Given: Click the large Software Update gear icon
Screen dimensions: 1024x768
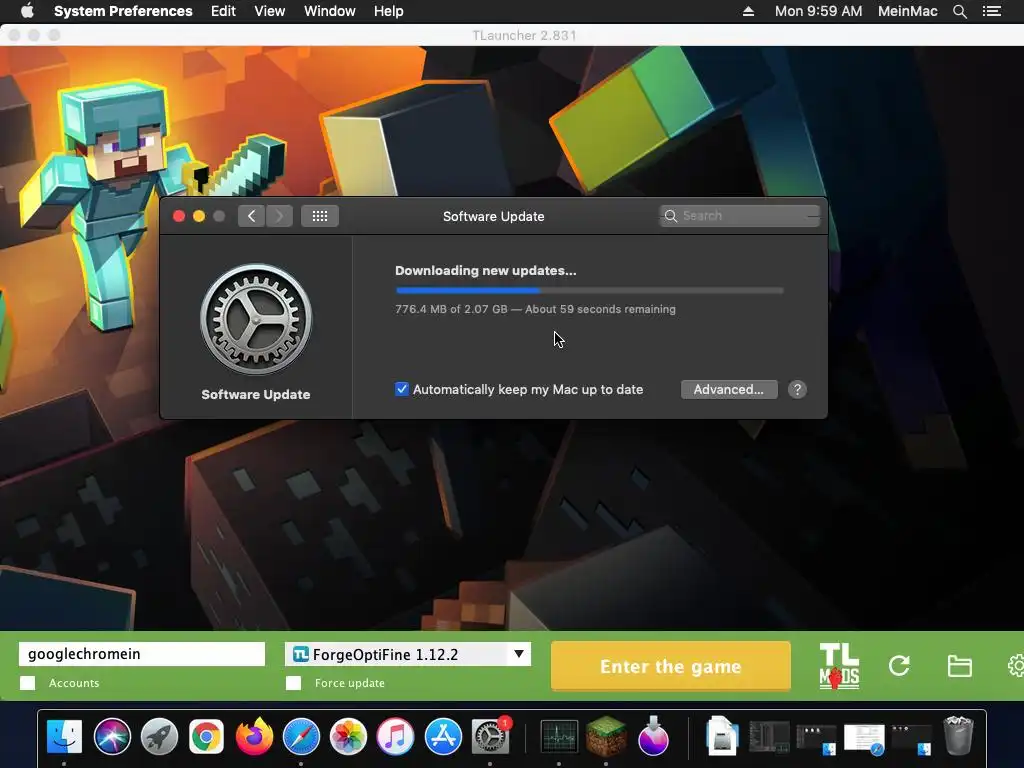Looking at the screenshot, I should click(256, 319).
